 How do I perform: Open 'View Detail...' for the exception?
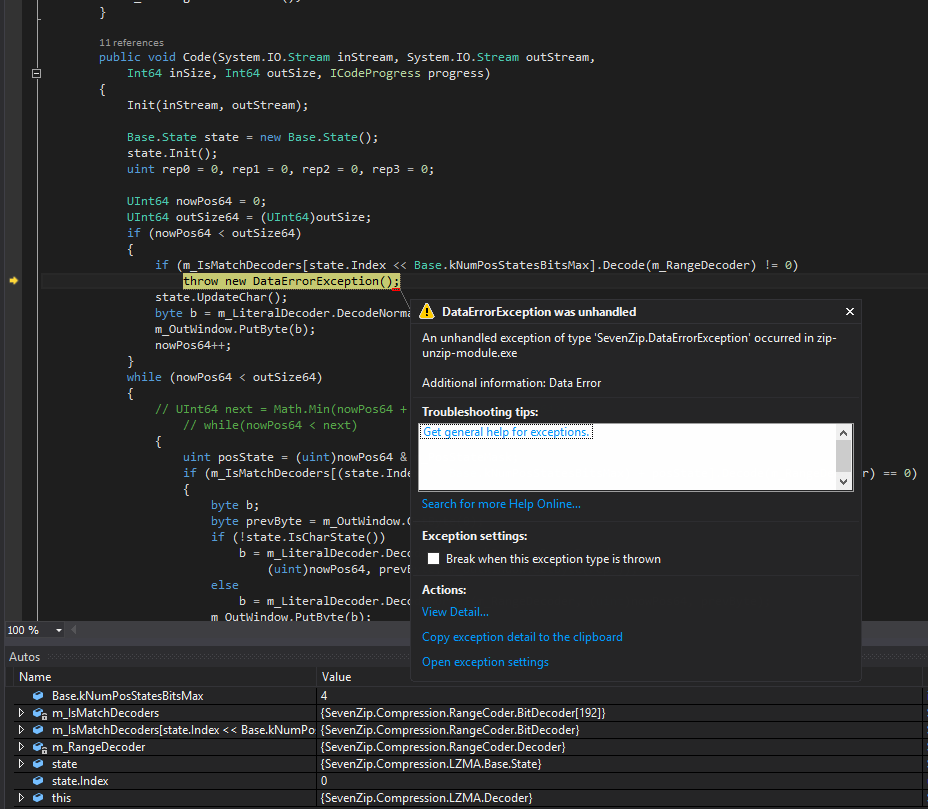point(455,612)
